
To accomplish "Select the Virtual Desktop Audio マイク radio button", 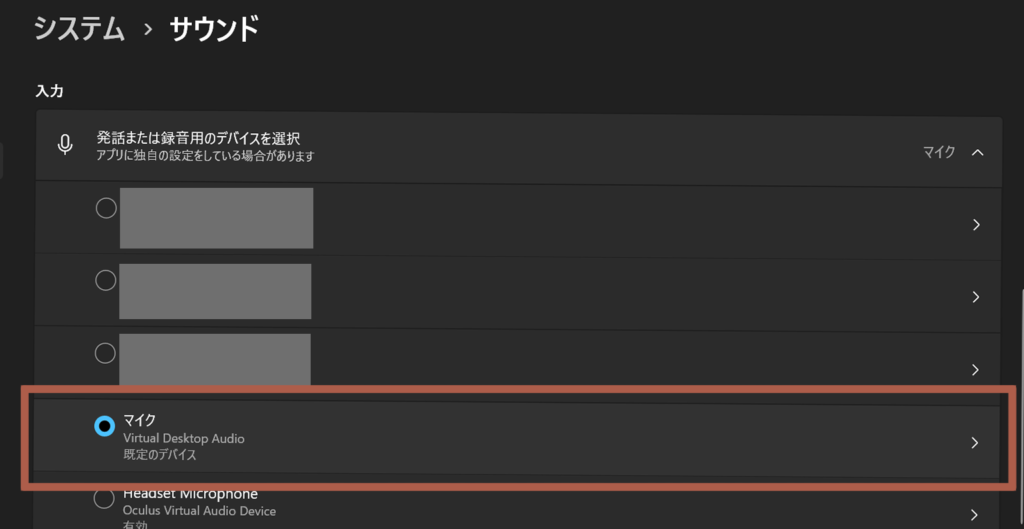I will [x=104, y=427].
